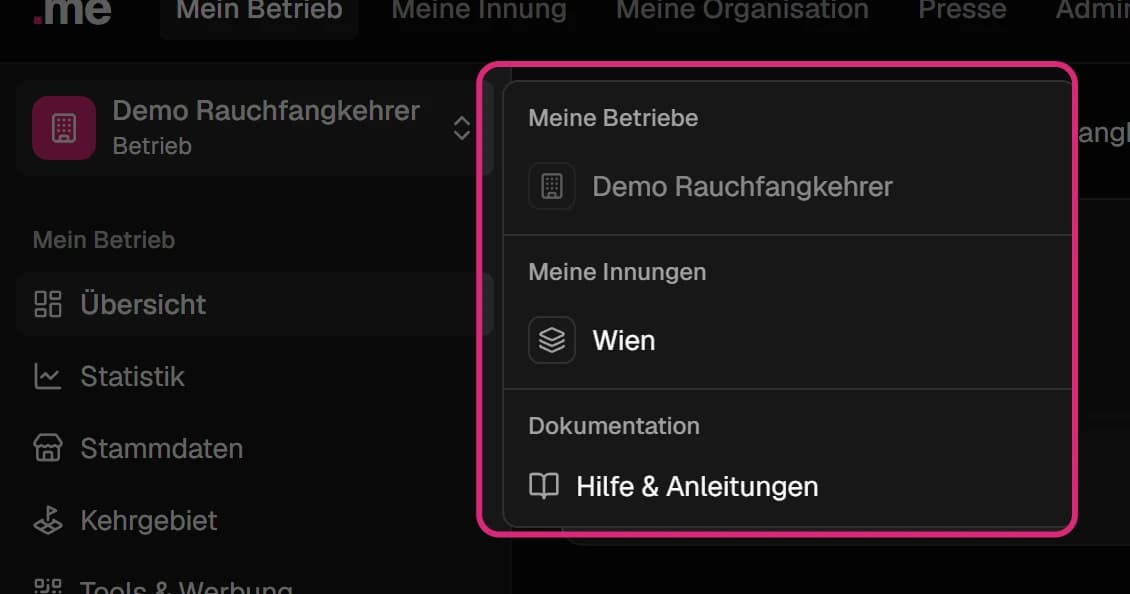Viewport: 1130px width, 594px height.
Task: Click the pink building icon of Demo Rauchfangkehrer
Action: tap(64, 128)
